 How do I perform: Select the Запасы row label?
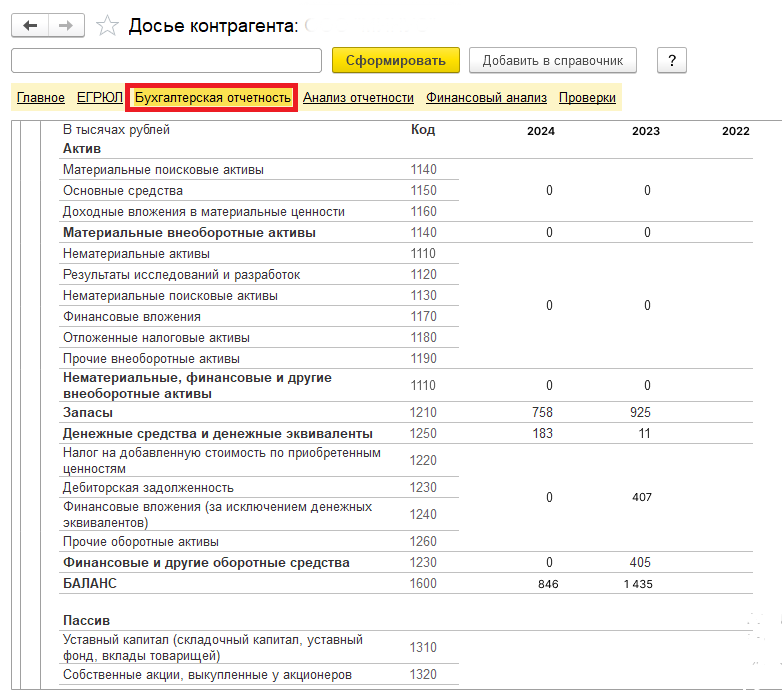click(x=88, y=412)
